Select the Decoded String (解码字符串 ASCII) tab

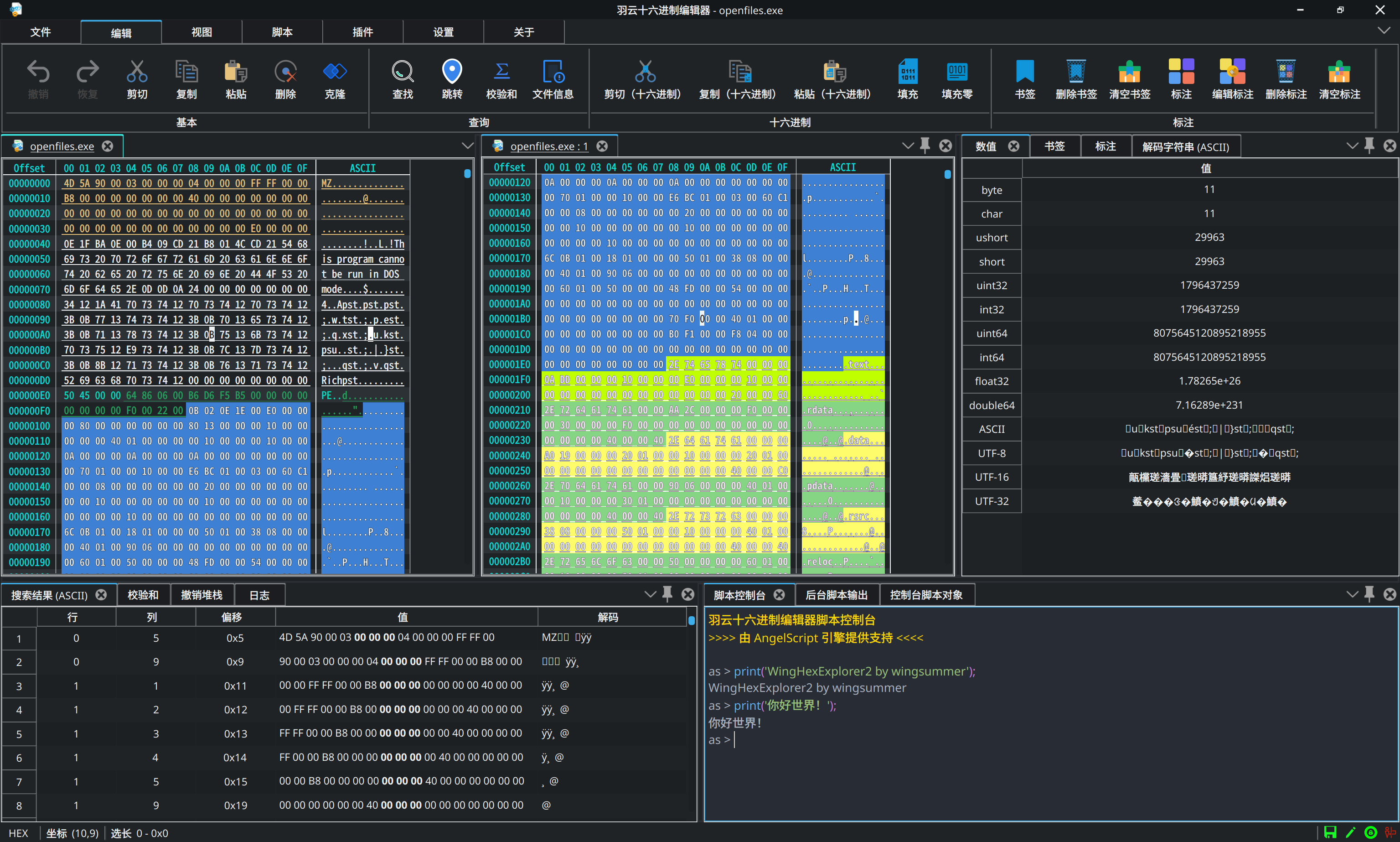[1185, 147]
